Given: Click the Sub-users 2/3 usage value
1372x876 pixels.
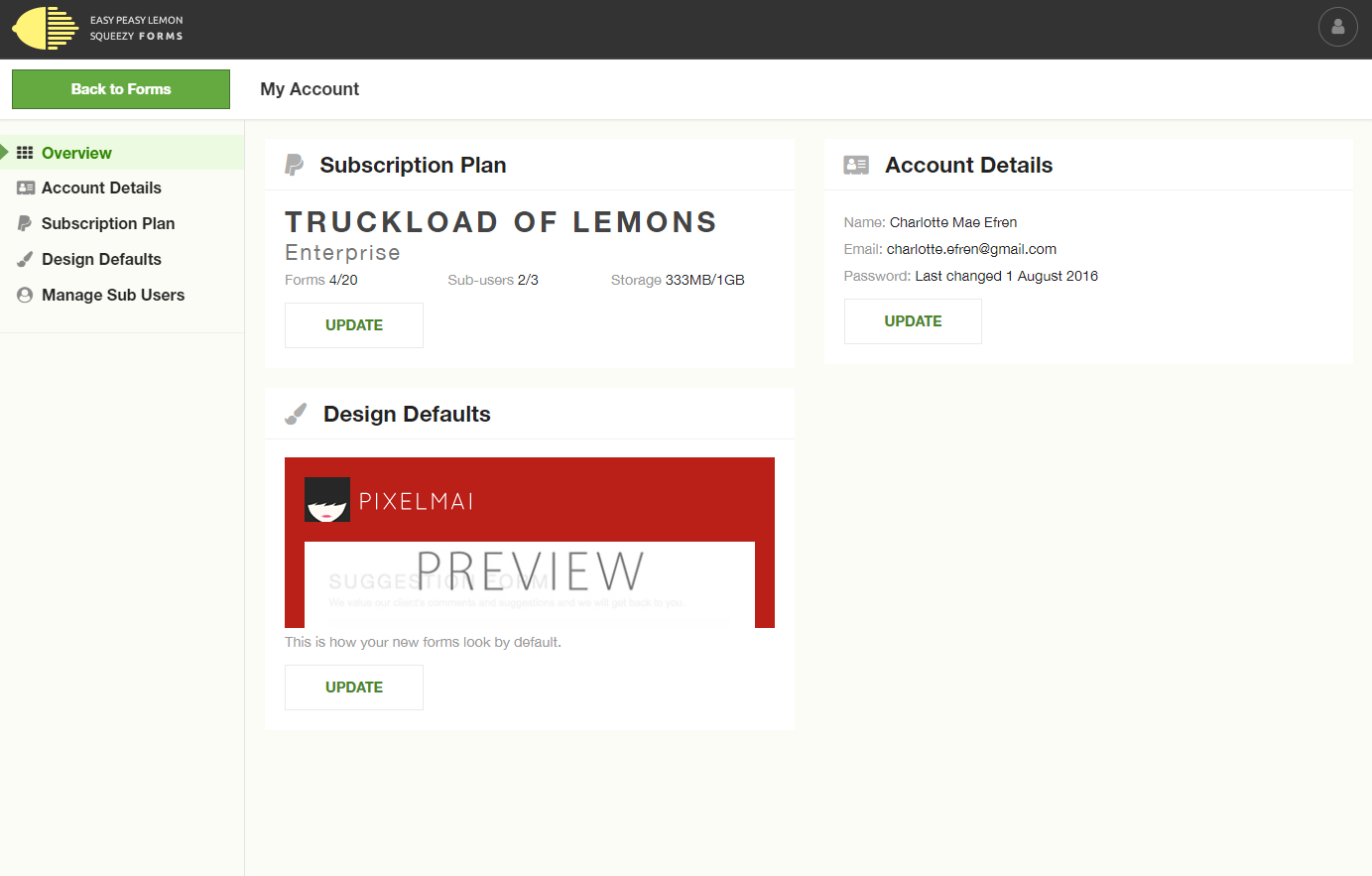Looking at the screenshot, I should pos(493,280).
